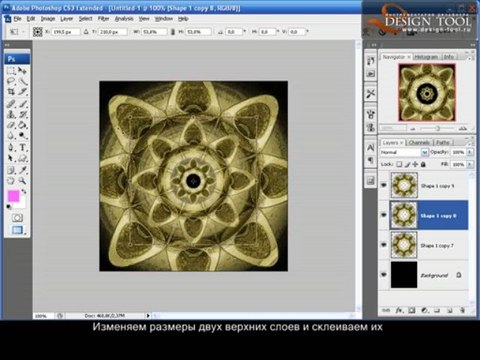Toggle Quick Mask mode
Viewport: 480px width, 360px height.
point(17,218)
